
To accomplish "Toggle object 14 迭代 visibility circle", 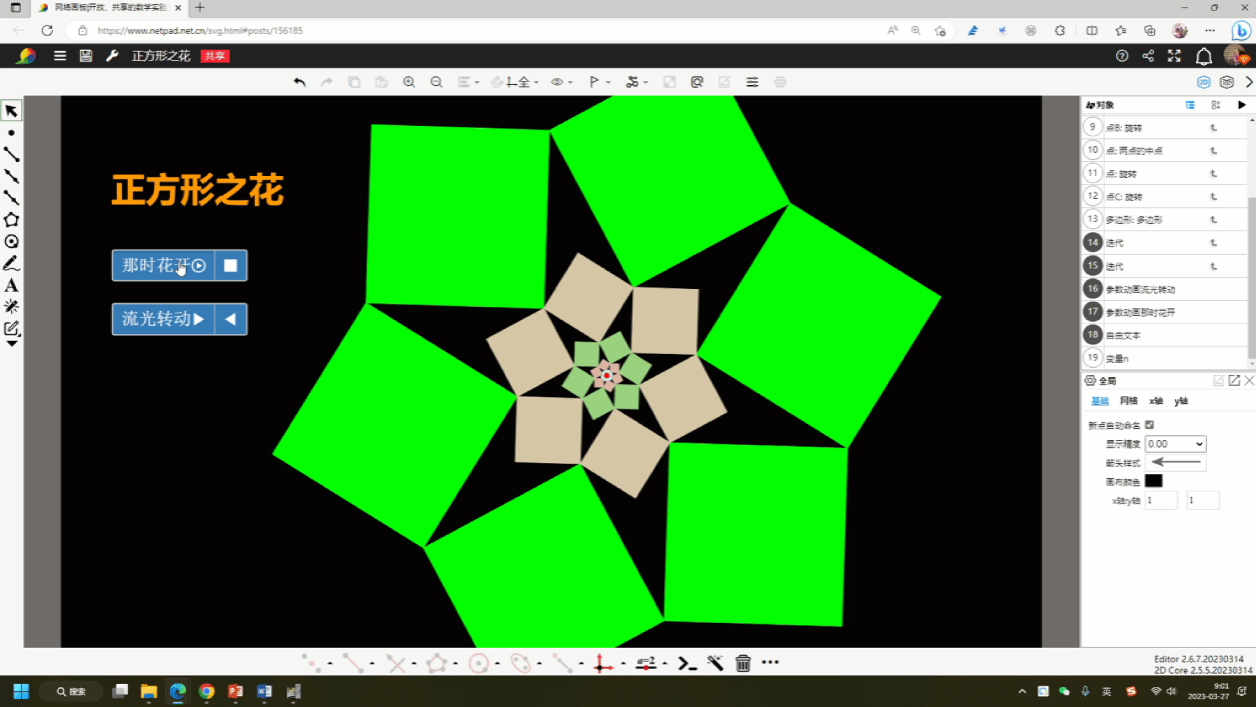I will pos(1093,243).
